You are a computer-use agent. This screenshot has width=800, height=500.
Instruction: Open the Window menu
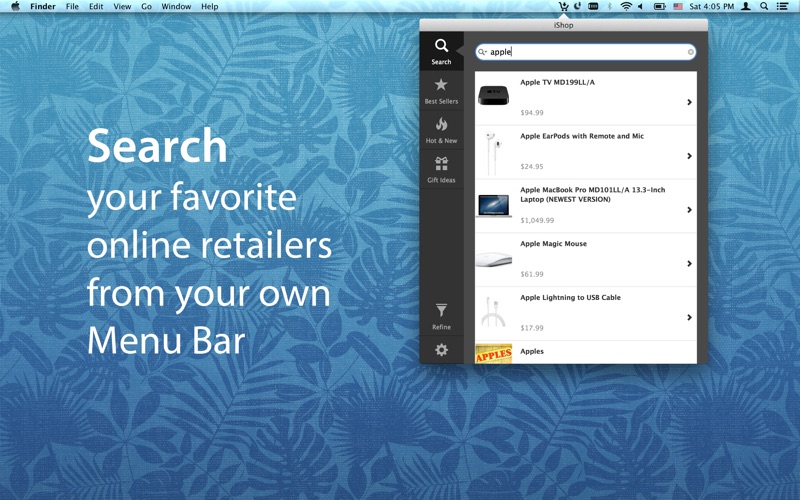click(x=176, y=6)
